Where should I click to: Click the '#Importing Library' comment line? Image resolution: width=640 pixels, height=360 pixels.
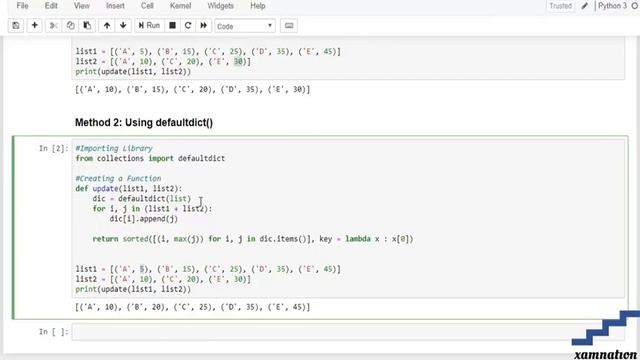pos(114,148)
